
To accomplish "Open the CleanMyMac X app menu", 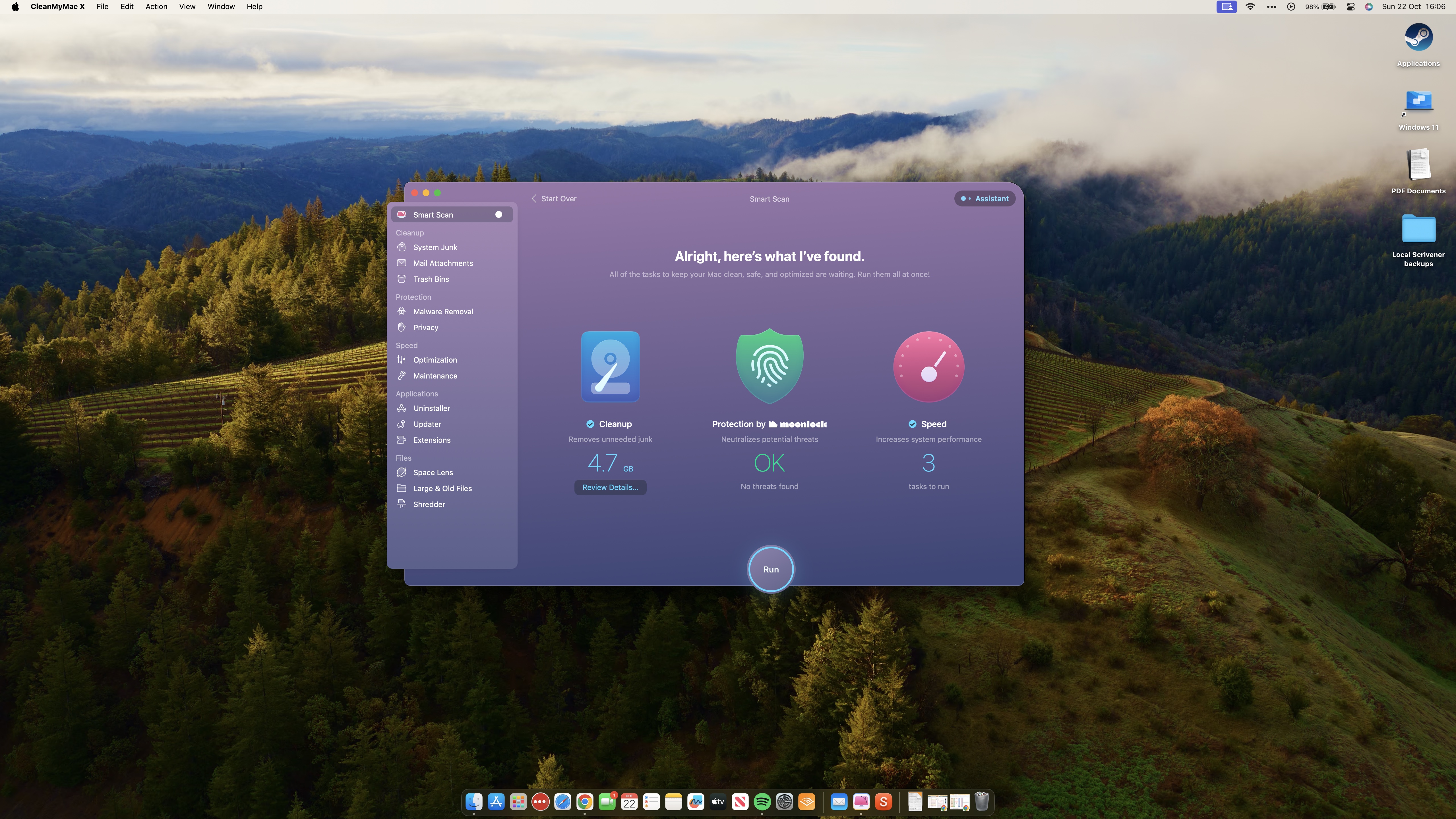I will click(x=58, y=7).
